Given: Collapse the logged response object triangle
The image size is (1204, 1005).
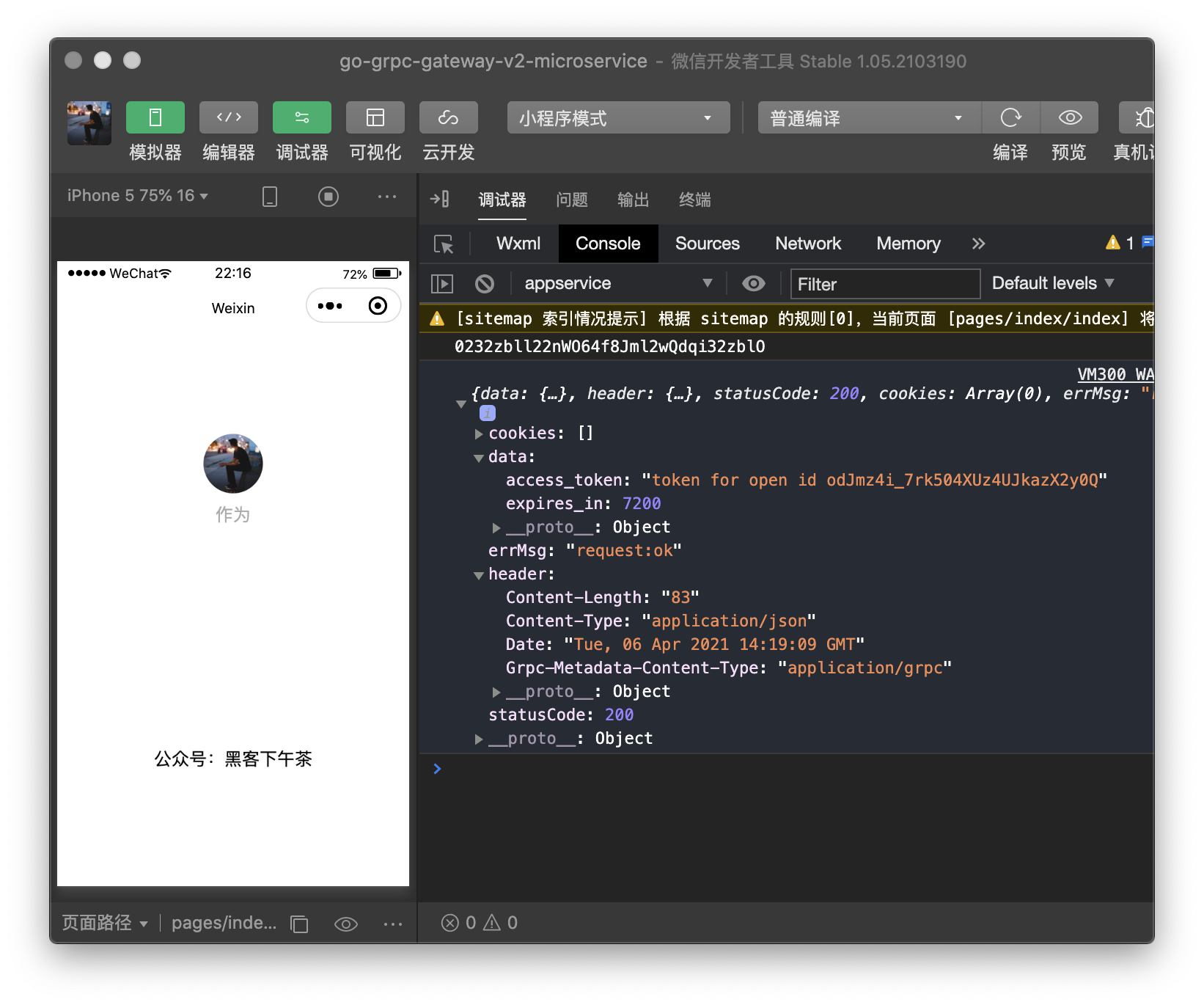Looking at the screenshot, I should click(x=461, y=403).
